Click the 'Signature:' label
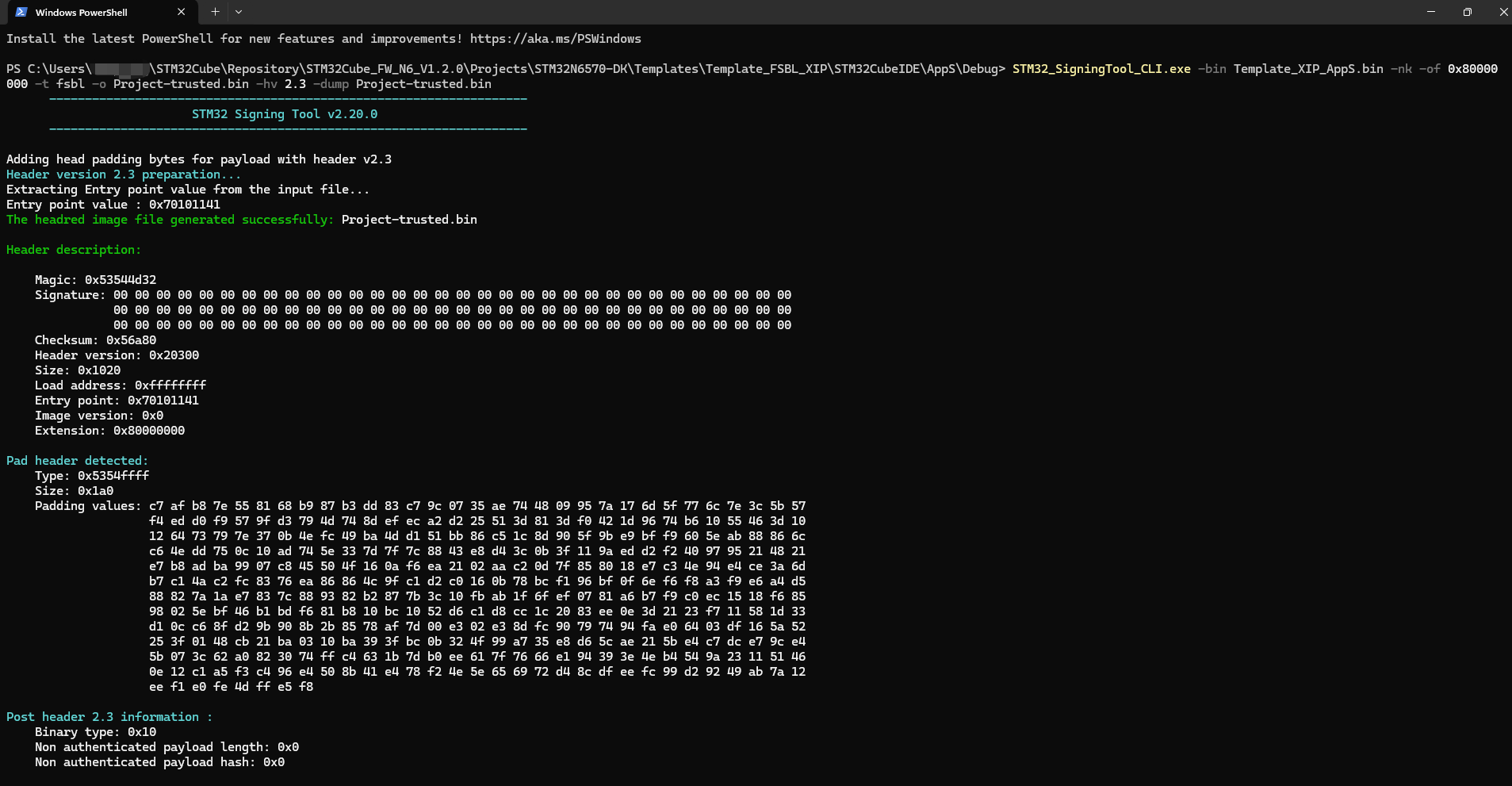 point(70,295)
